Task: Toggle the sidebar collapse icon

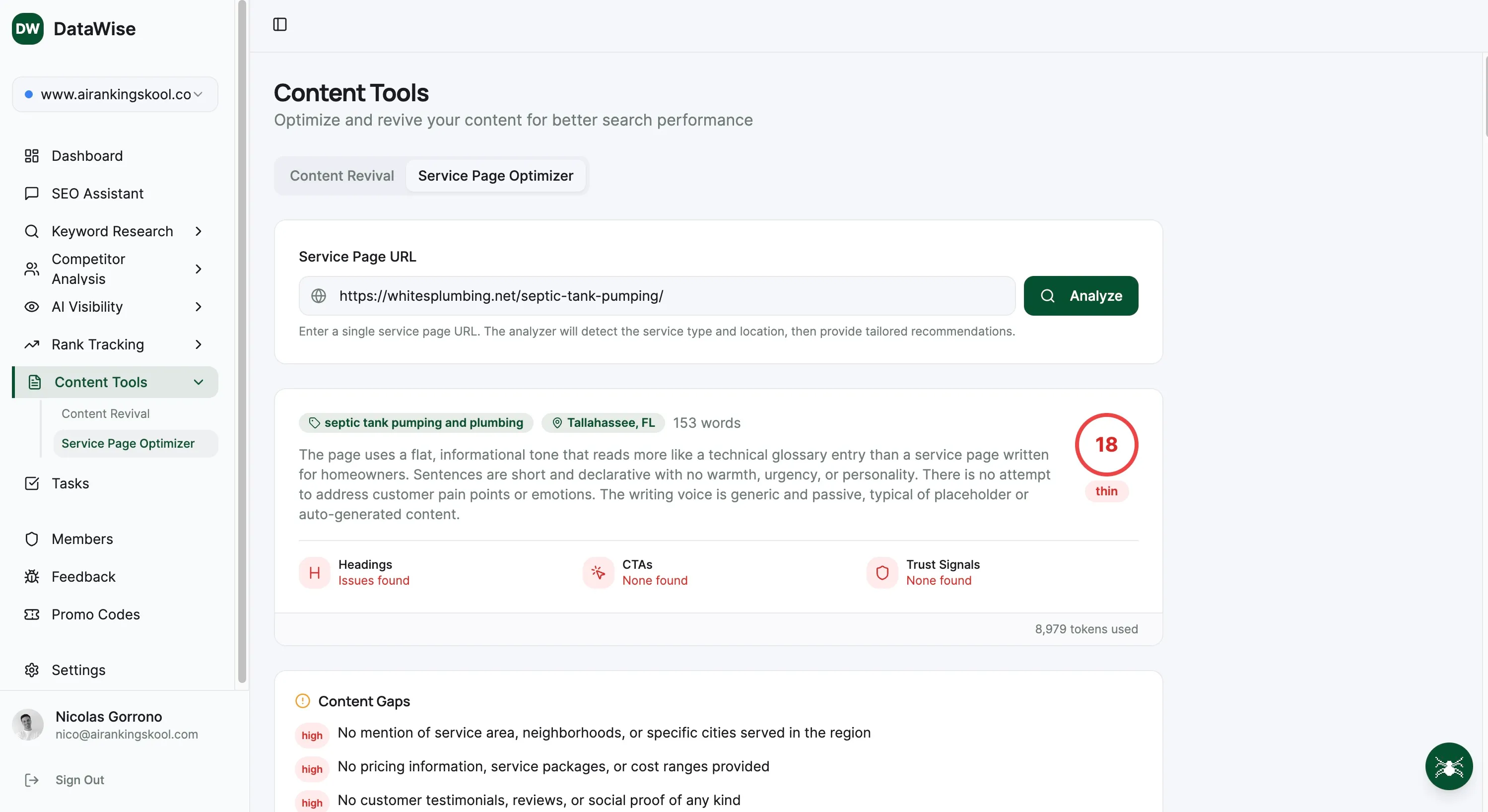Action: tap(279, 24)
